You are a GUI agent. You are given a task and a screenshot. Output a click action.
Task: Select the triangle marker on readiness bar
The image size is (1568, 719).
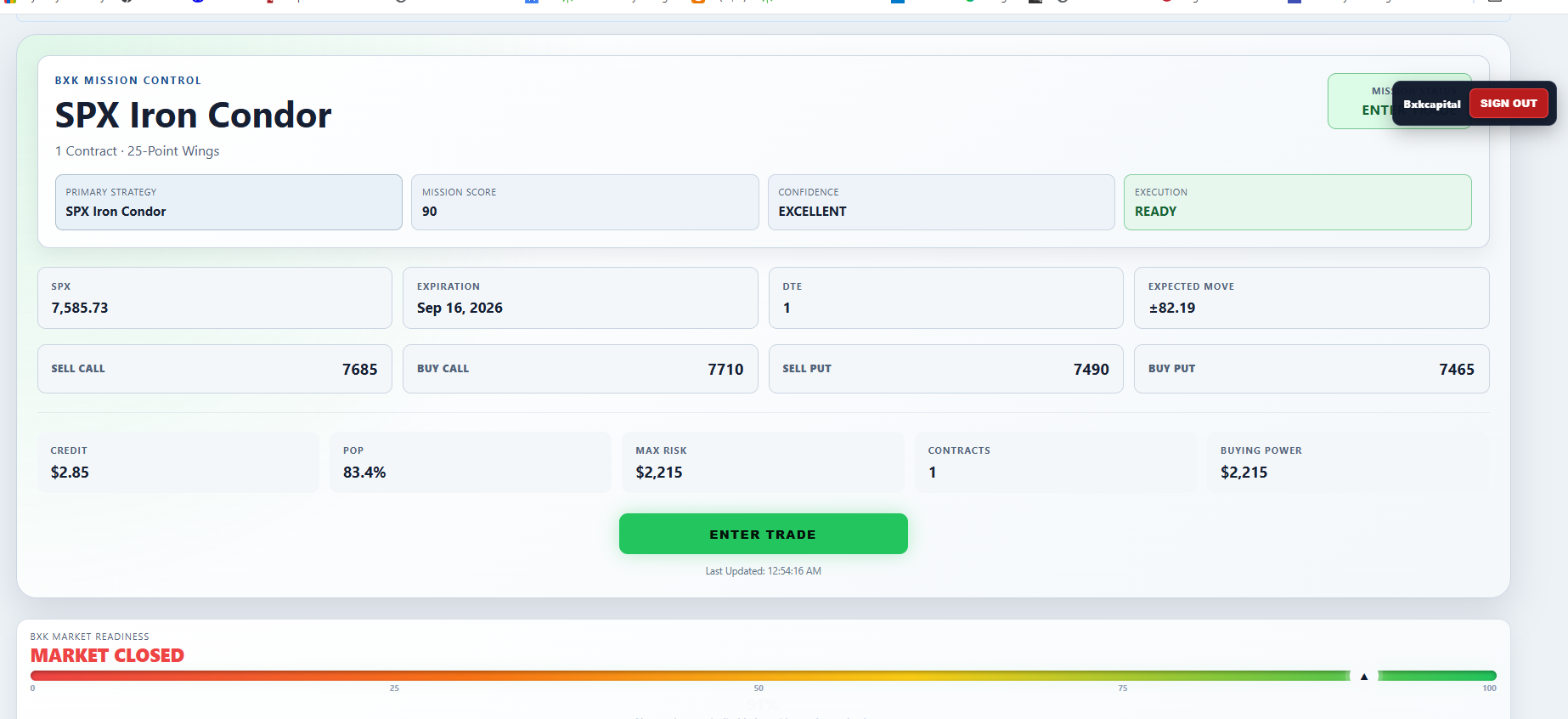point(1364,677)
